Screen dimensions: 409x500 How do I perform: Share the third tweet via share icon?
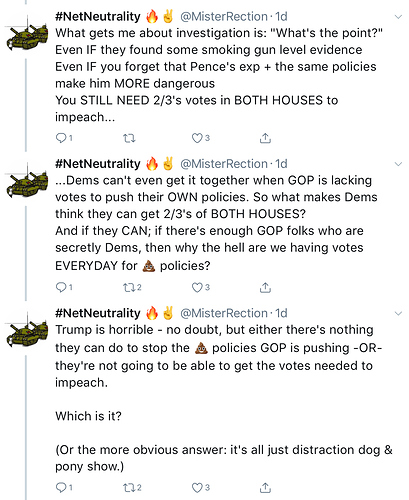265,487
